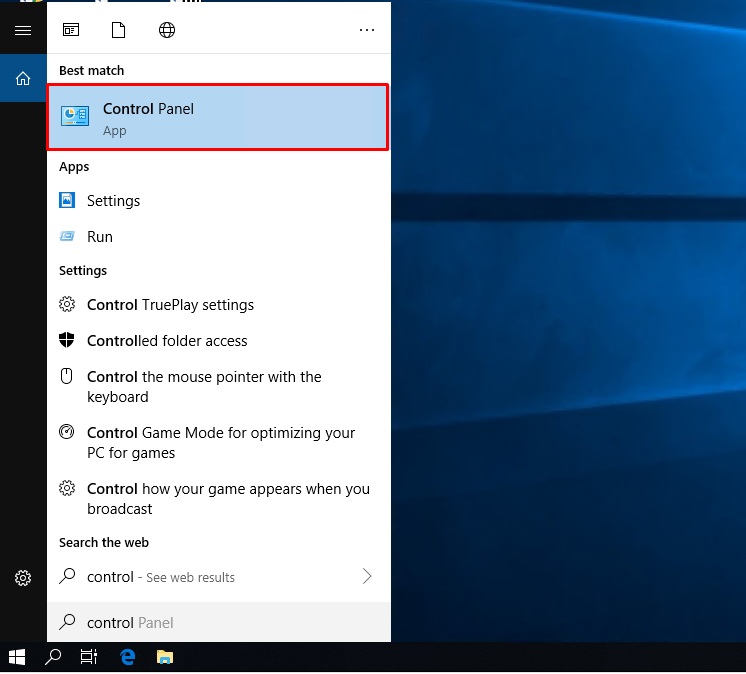746x674 pixels.
Task: Open the Control Panel best match
Action: tap(218, 117)
